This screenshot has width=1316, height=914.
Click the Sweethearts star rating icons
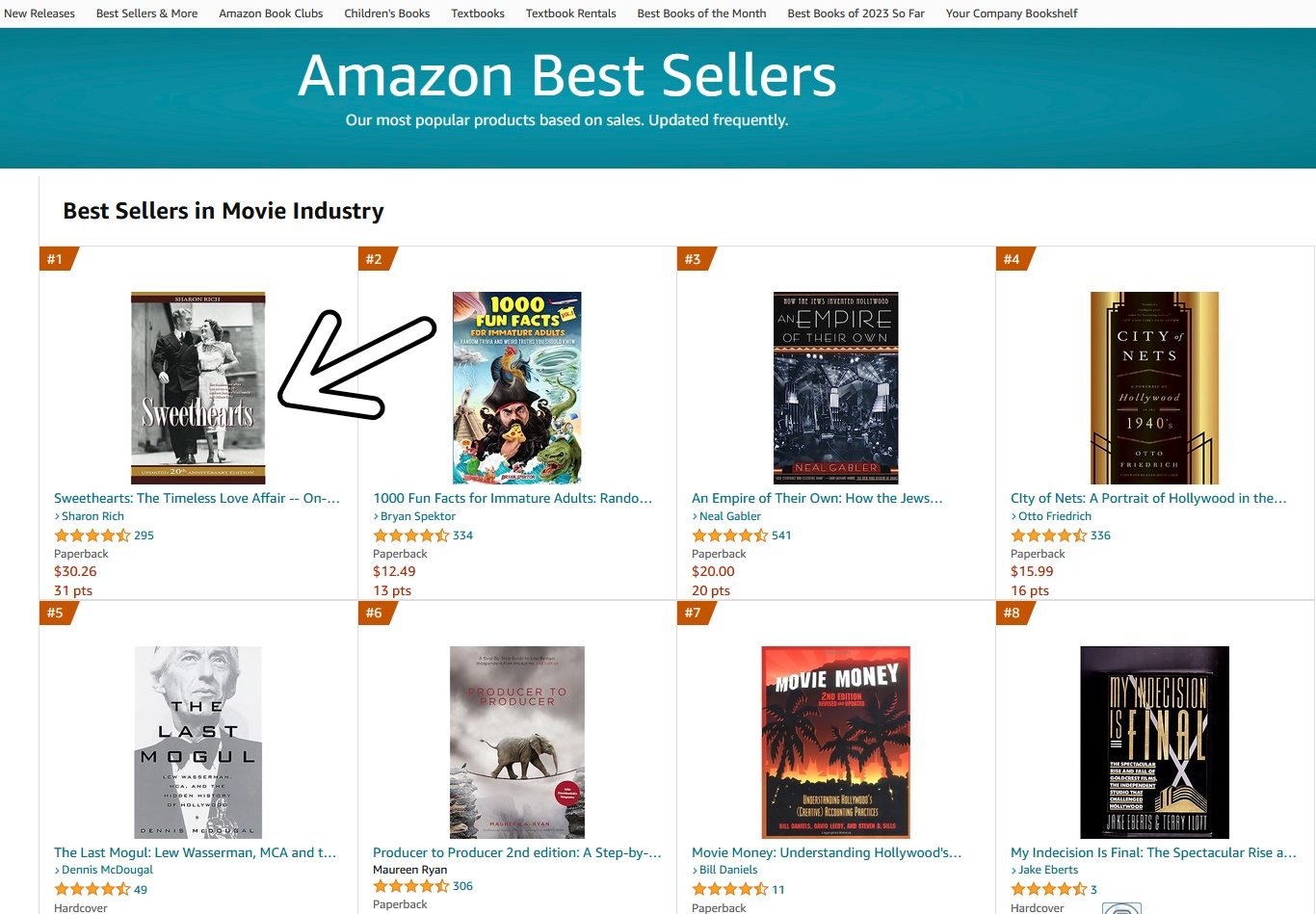pos(92,535)
